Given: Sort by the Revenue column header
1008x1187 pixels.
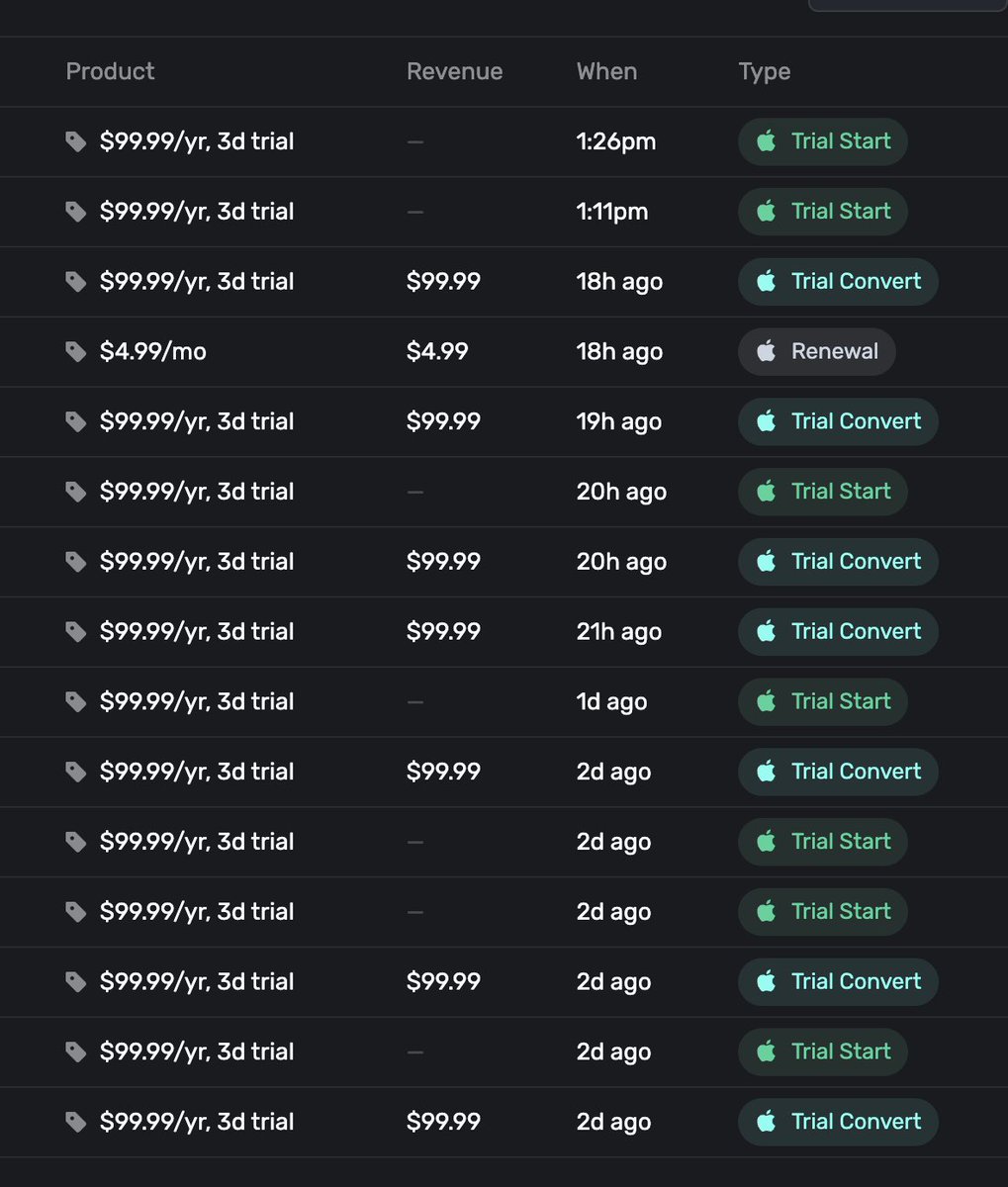Looking at the screenshot, I should click(x=454, y=71).
